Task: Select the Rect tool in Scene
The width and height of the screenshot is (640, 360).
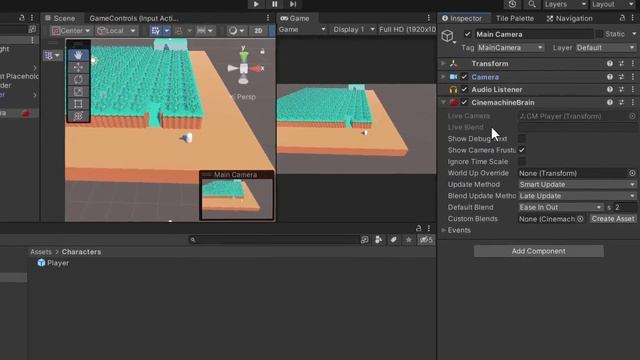Action: tap(78, 104)
